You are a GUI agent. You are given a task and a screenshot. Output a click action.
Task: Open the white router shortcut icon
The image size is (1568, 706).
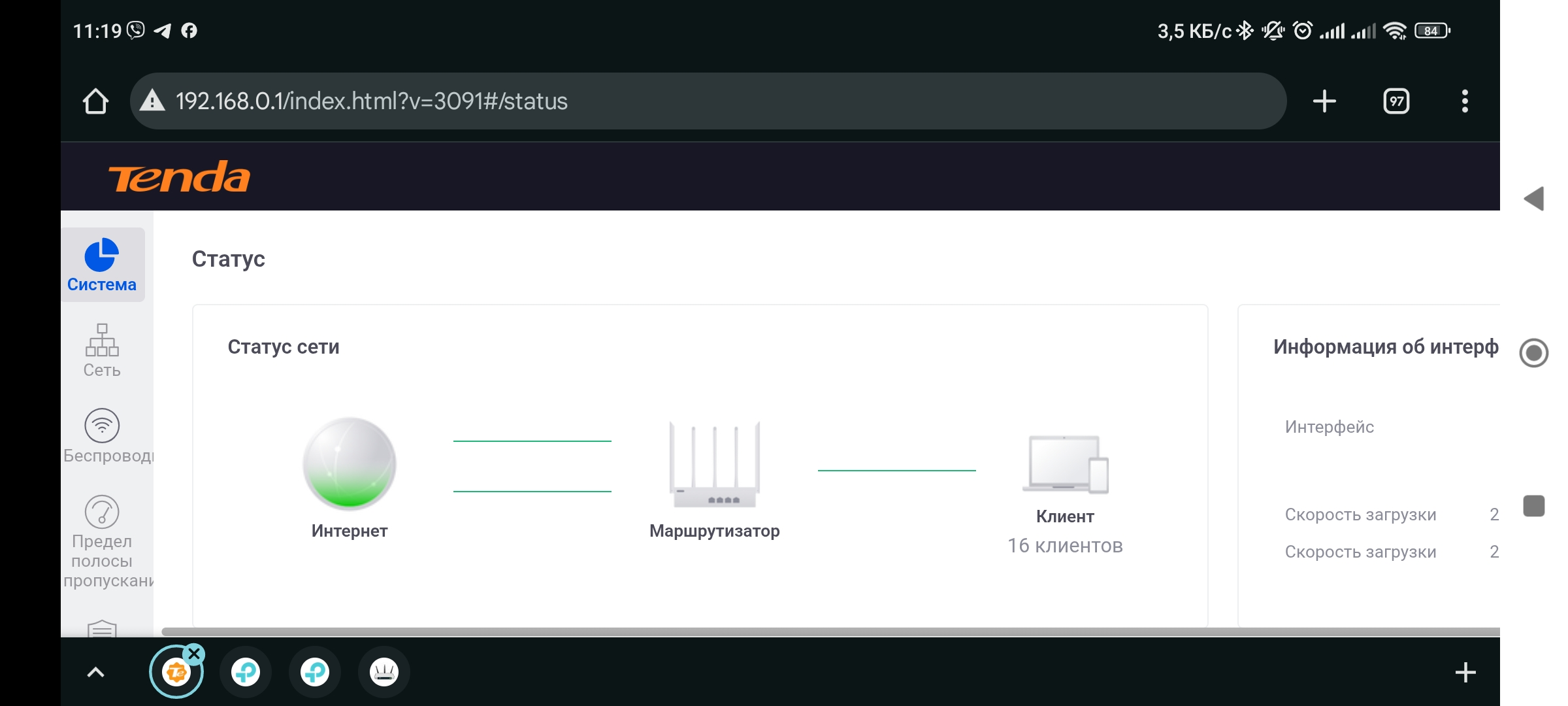point(384,672)
